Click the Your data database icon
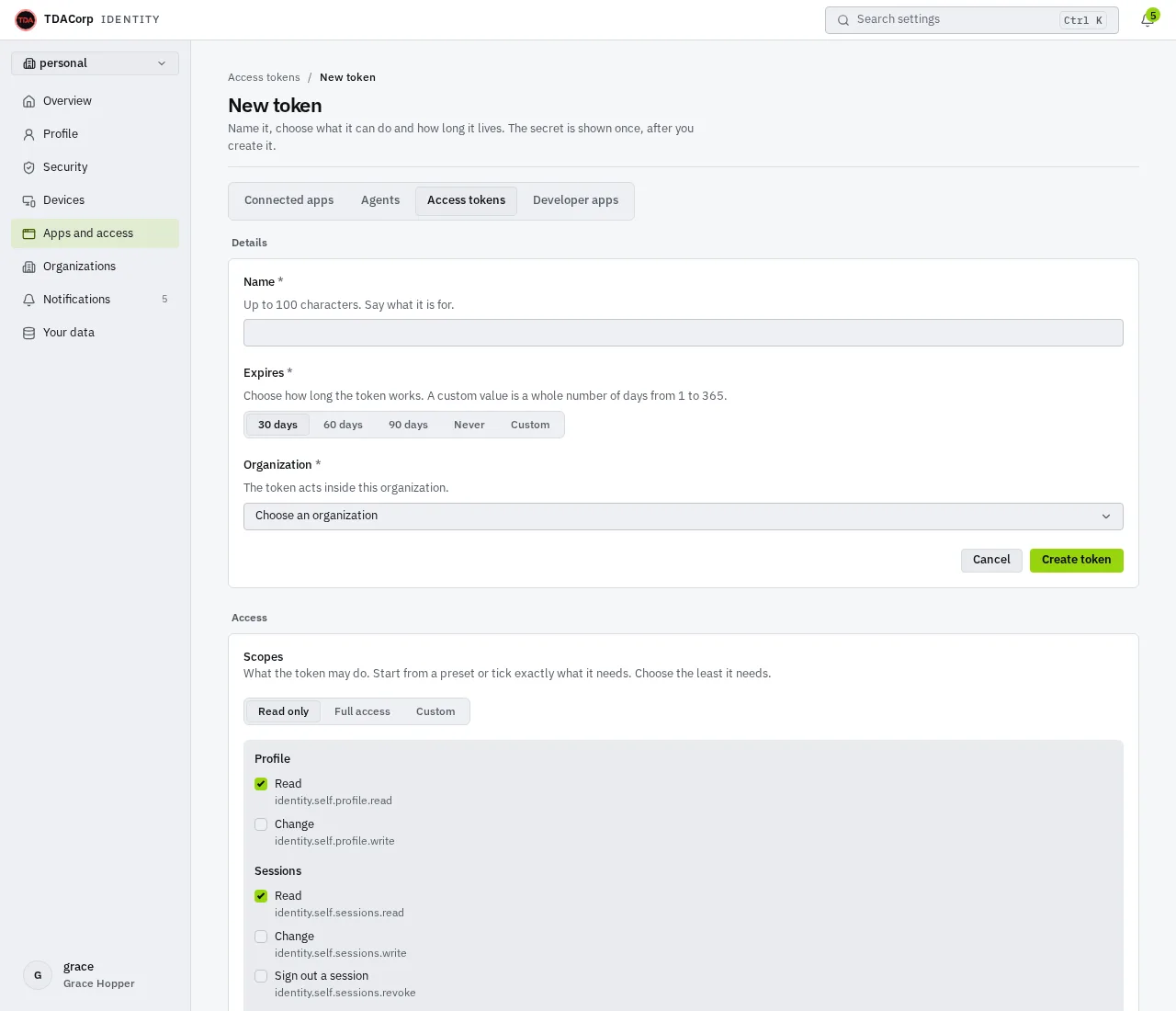 point(29,333)
